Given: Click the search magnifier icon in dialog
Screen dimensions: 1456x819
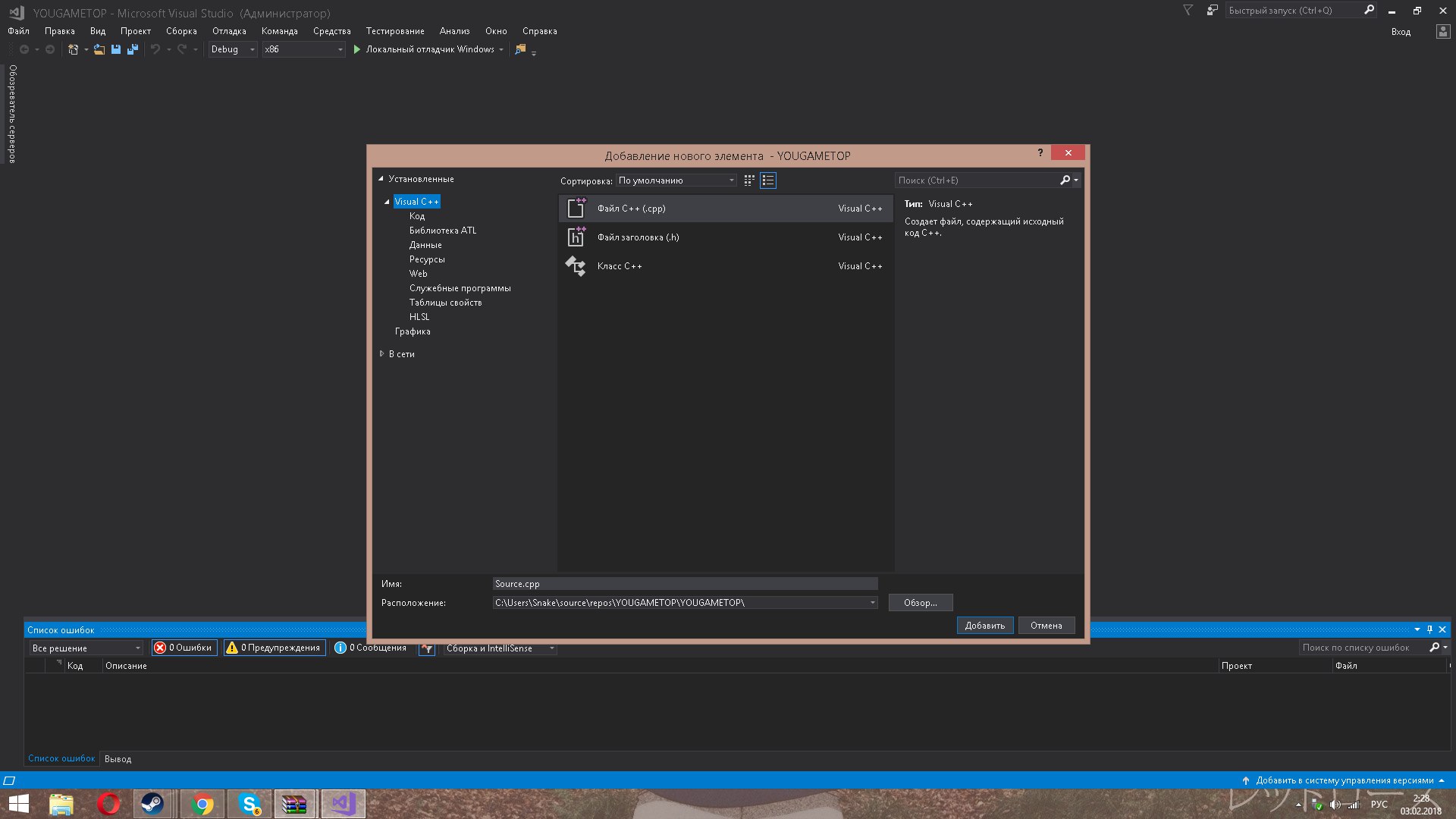Looking at the screenshot, I should pyautogui.click(x=1065, y=180).
